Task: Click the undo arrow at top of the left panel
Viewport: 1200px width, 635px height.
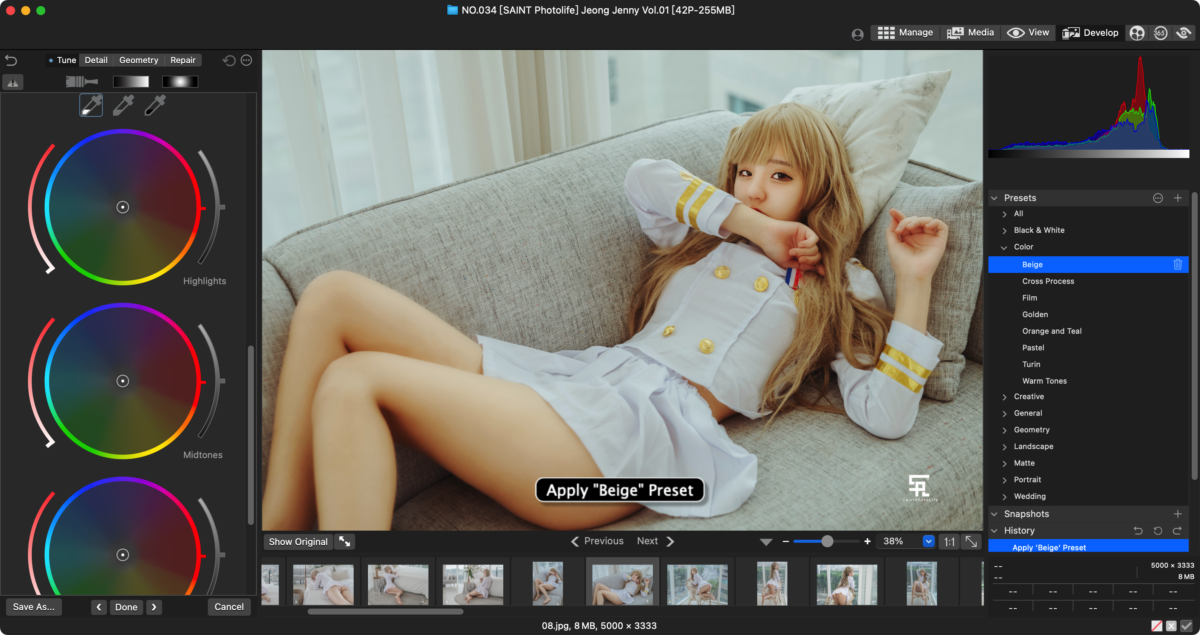Action: point(11,60)
